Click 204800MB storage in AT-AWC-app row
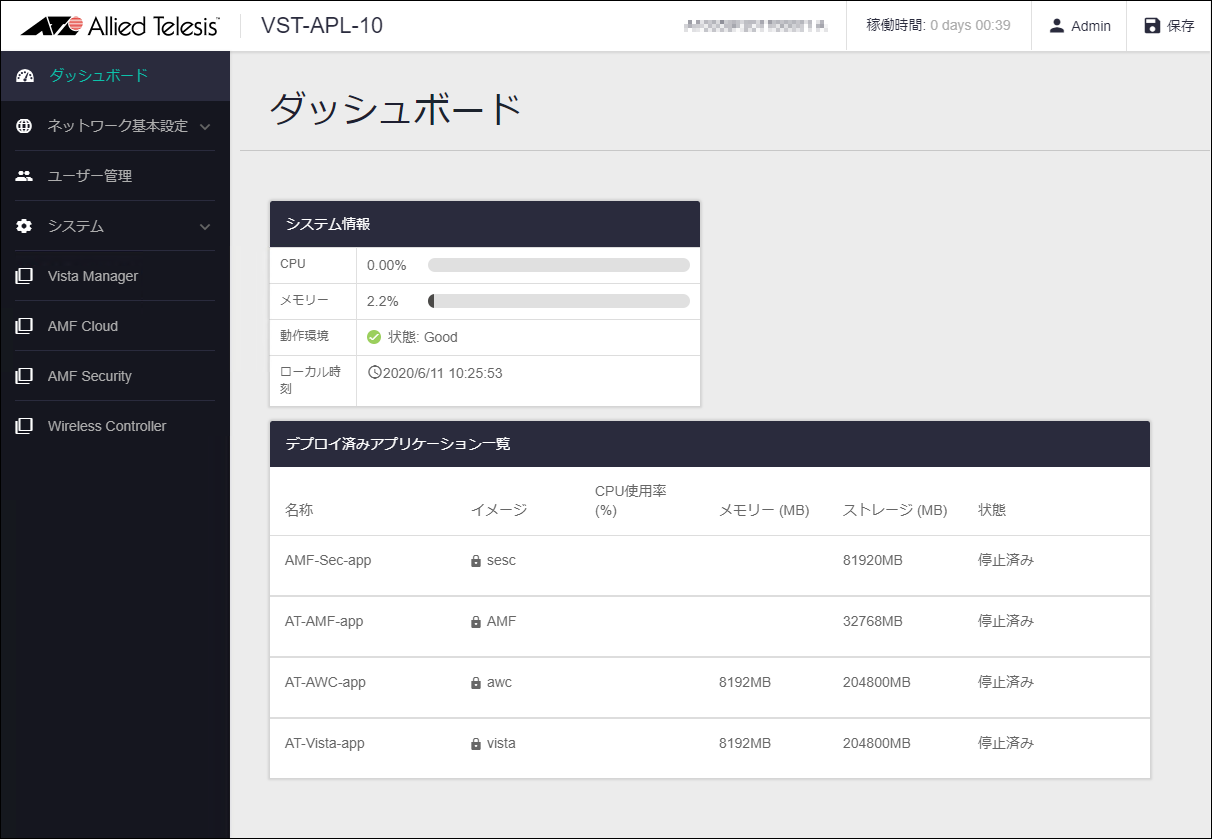This screenshot has height=839, width=1212. coord(877,682)
